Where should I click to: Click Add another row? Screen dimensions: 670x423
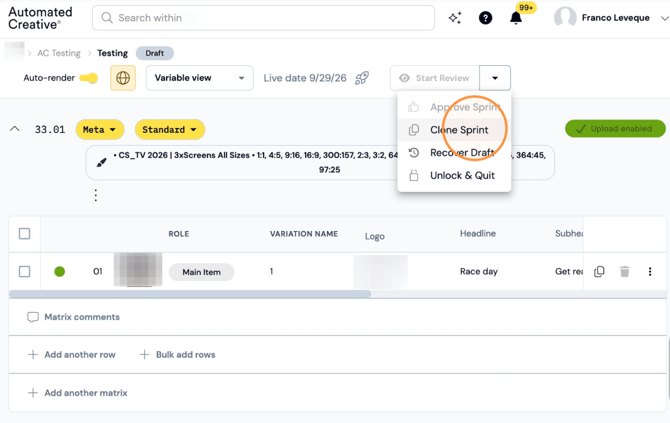coord(72,355)
